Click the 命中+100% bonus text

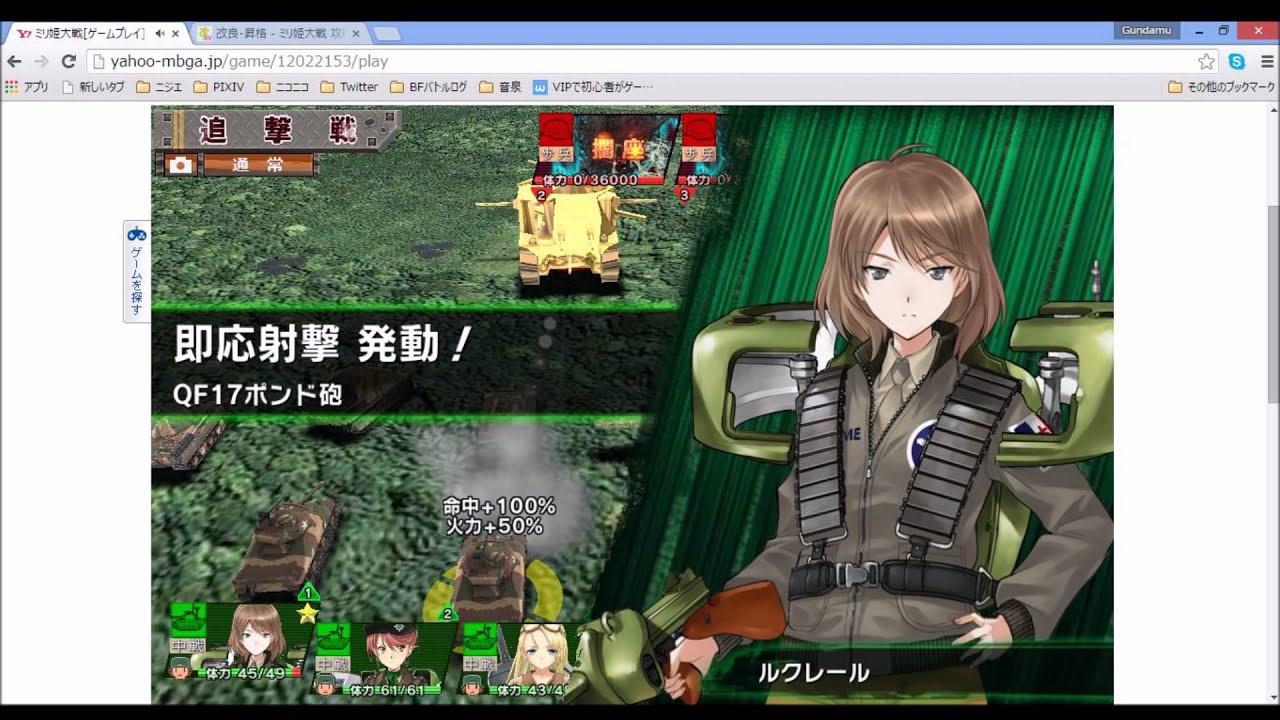coord(499,506)
